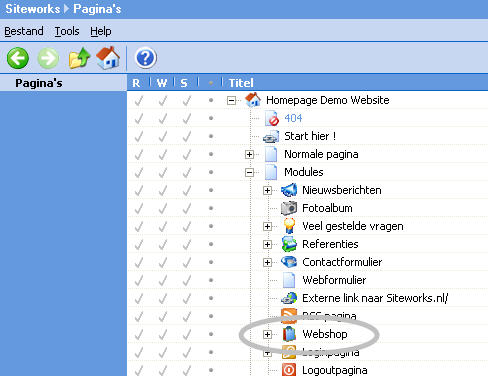Screen dimensions: 488x376
Task: Click the Normale pagina document icon
Action: pos(271,154)
